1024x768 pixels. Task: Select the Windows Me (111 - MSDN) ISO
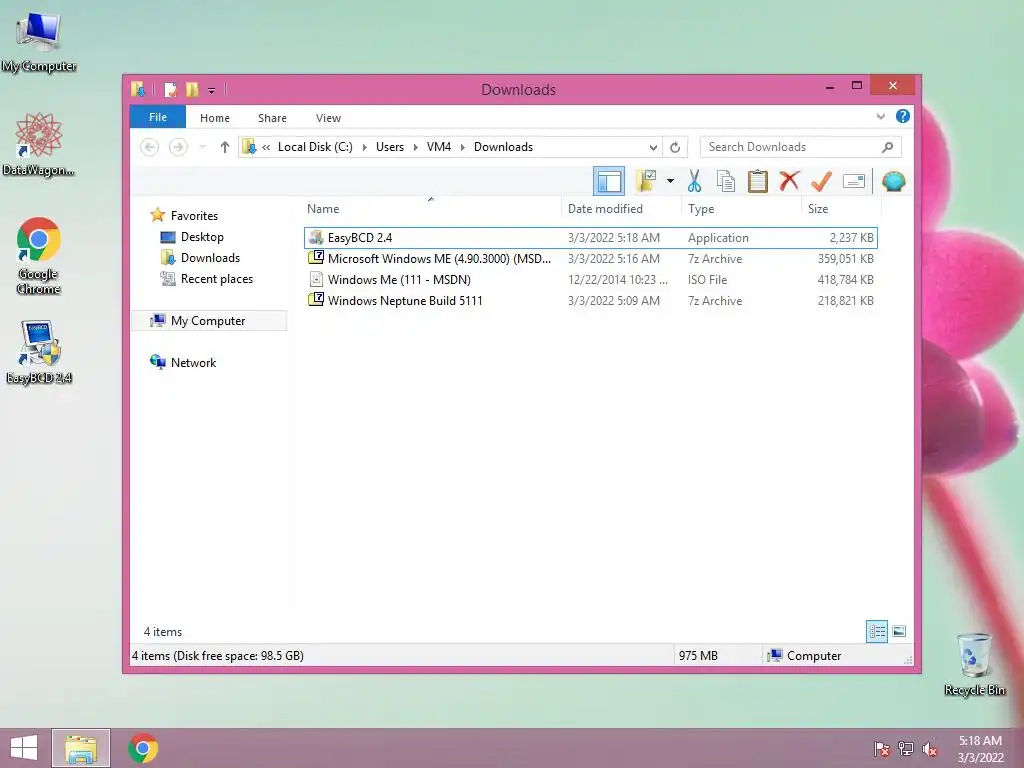pos(590,280)
